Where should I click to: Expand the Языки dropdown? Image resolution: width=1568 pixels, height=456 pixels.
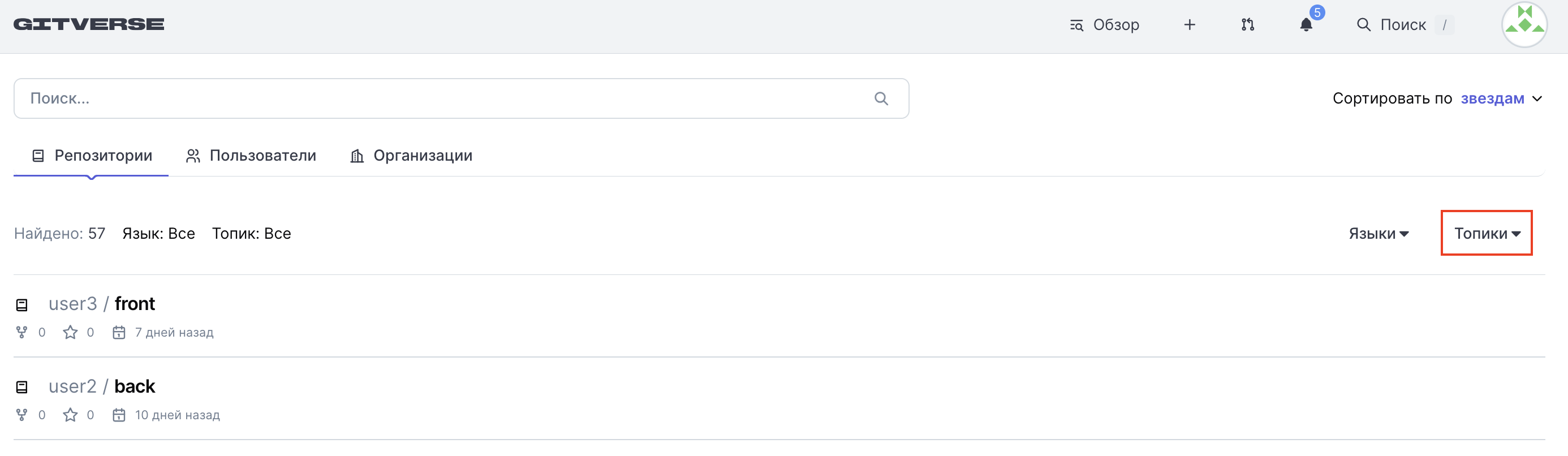point(1378,234)
